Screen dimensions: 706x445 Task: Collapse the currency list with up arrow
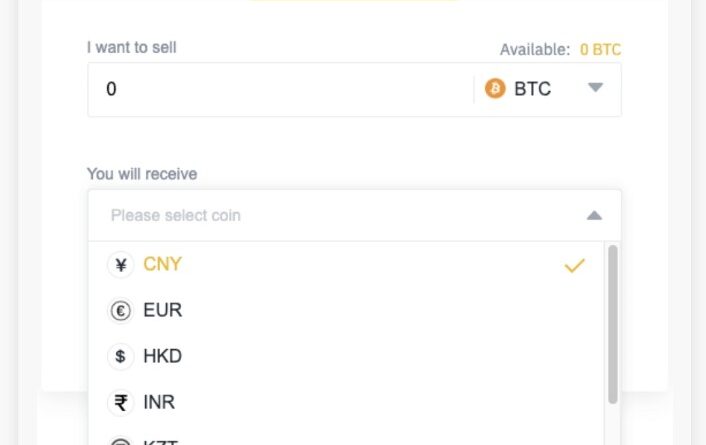[594, 216]
